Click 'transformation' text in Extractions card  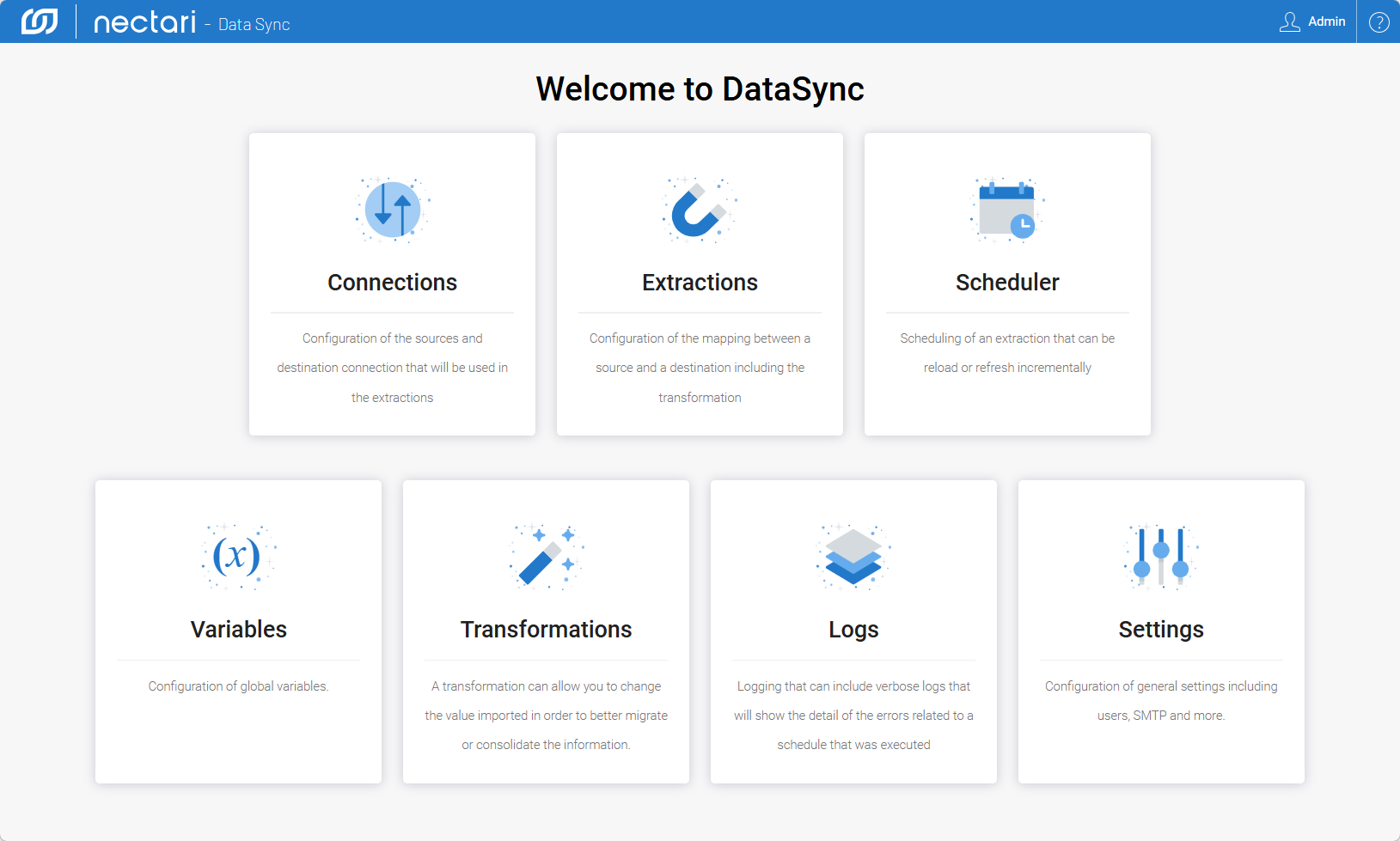click(700, 398)
